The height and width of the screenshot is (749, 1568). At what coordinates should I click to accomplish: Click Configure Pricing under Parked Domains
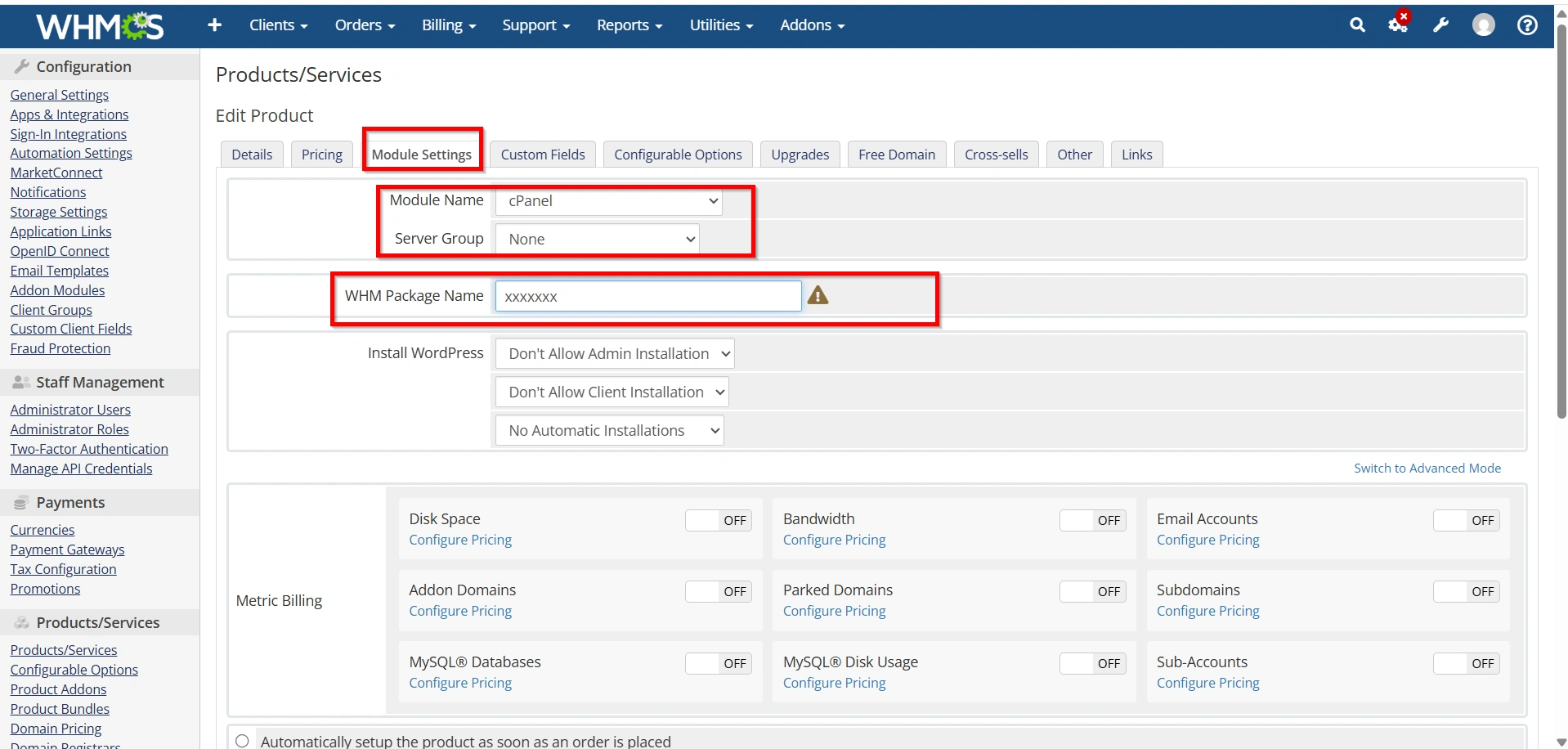coord(834,612)
